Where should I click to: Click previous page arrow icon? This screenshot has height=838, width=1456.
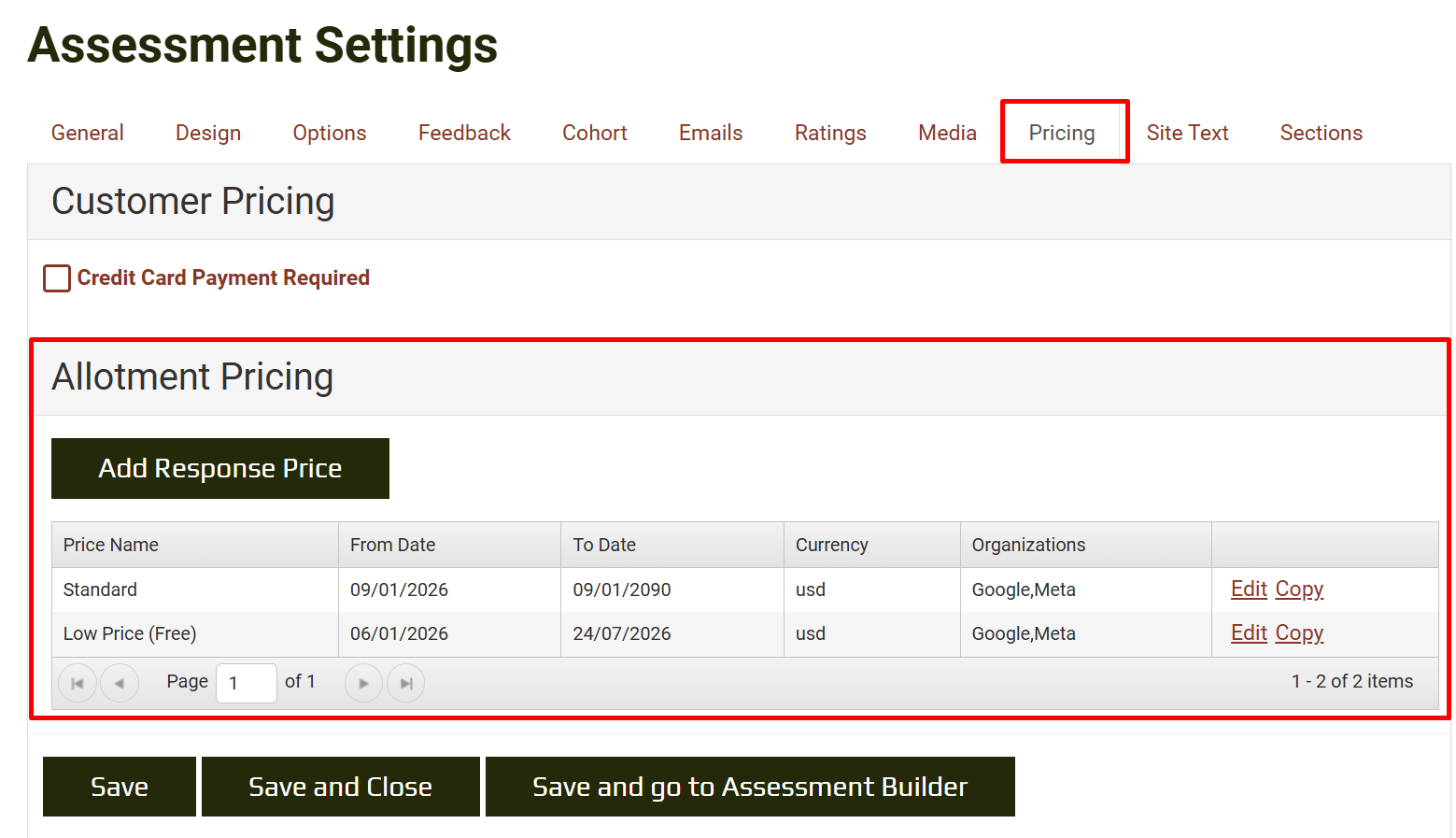(x=120, y=683)
